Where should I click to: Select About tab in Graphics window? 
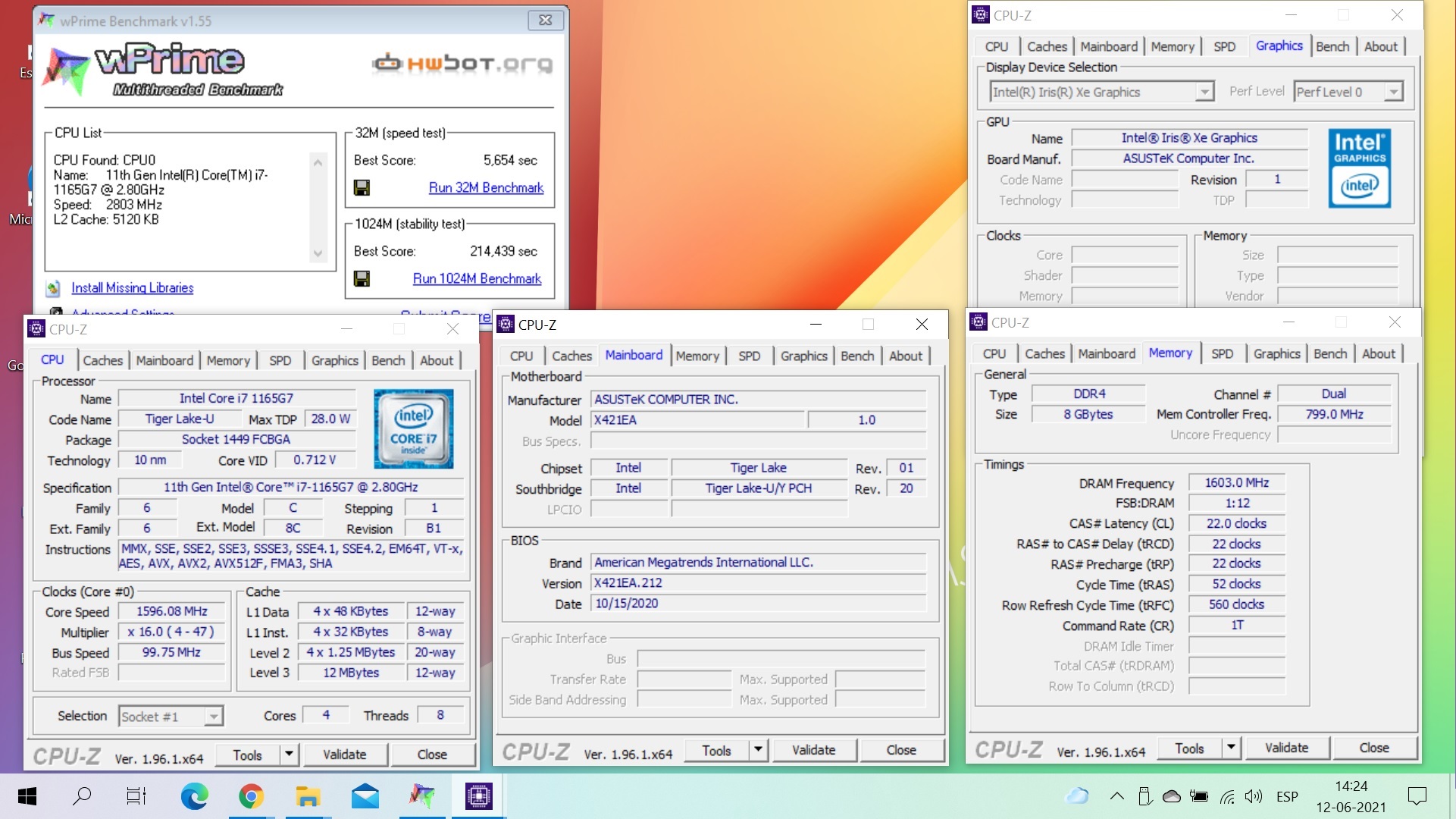1380,46
